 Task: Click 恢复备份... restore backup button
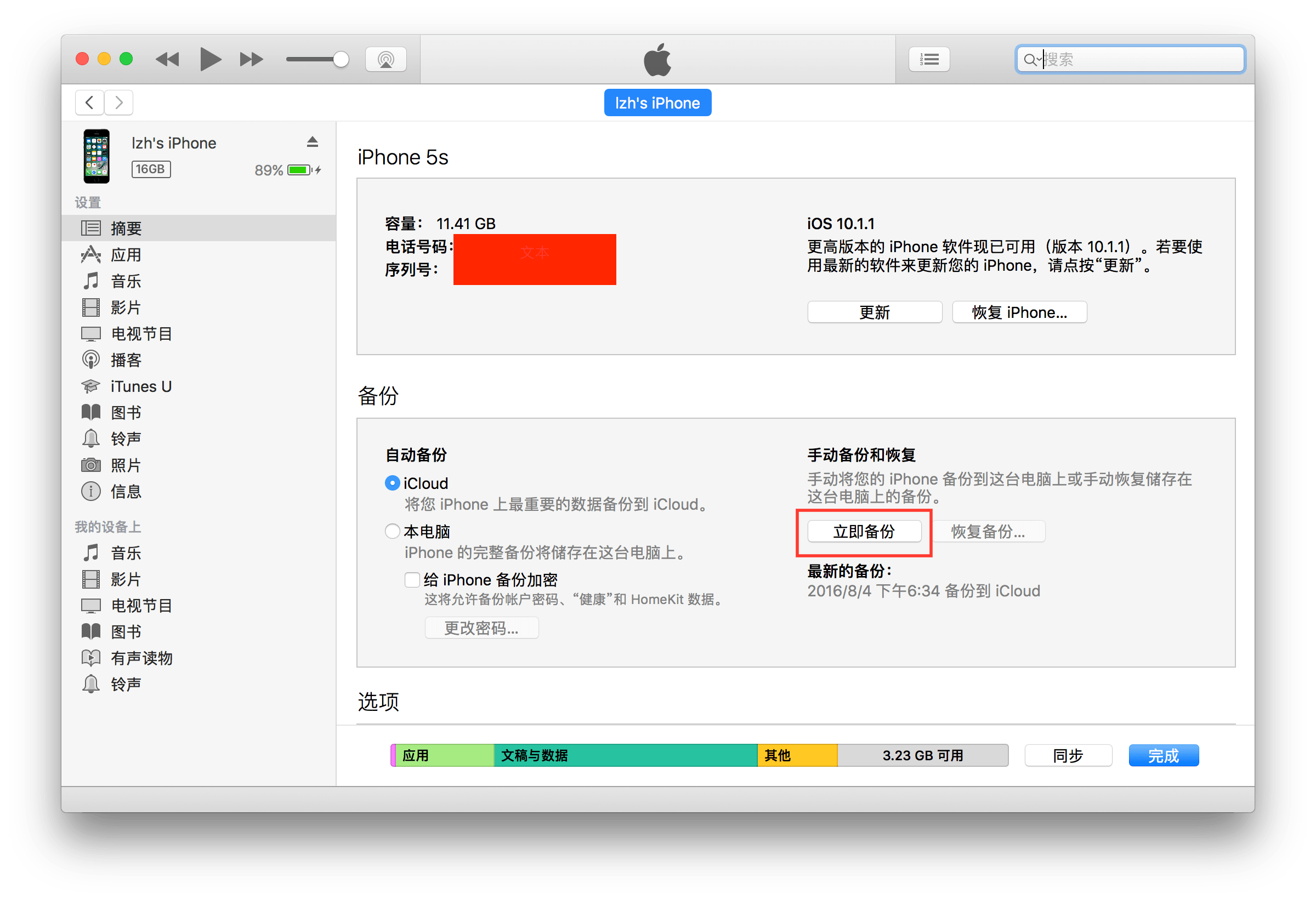[988, 531]
